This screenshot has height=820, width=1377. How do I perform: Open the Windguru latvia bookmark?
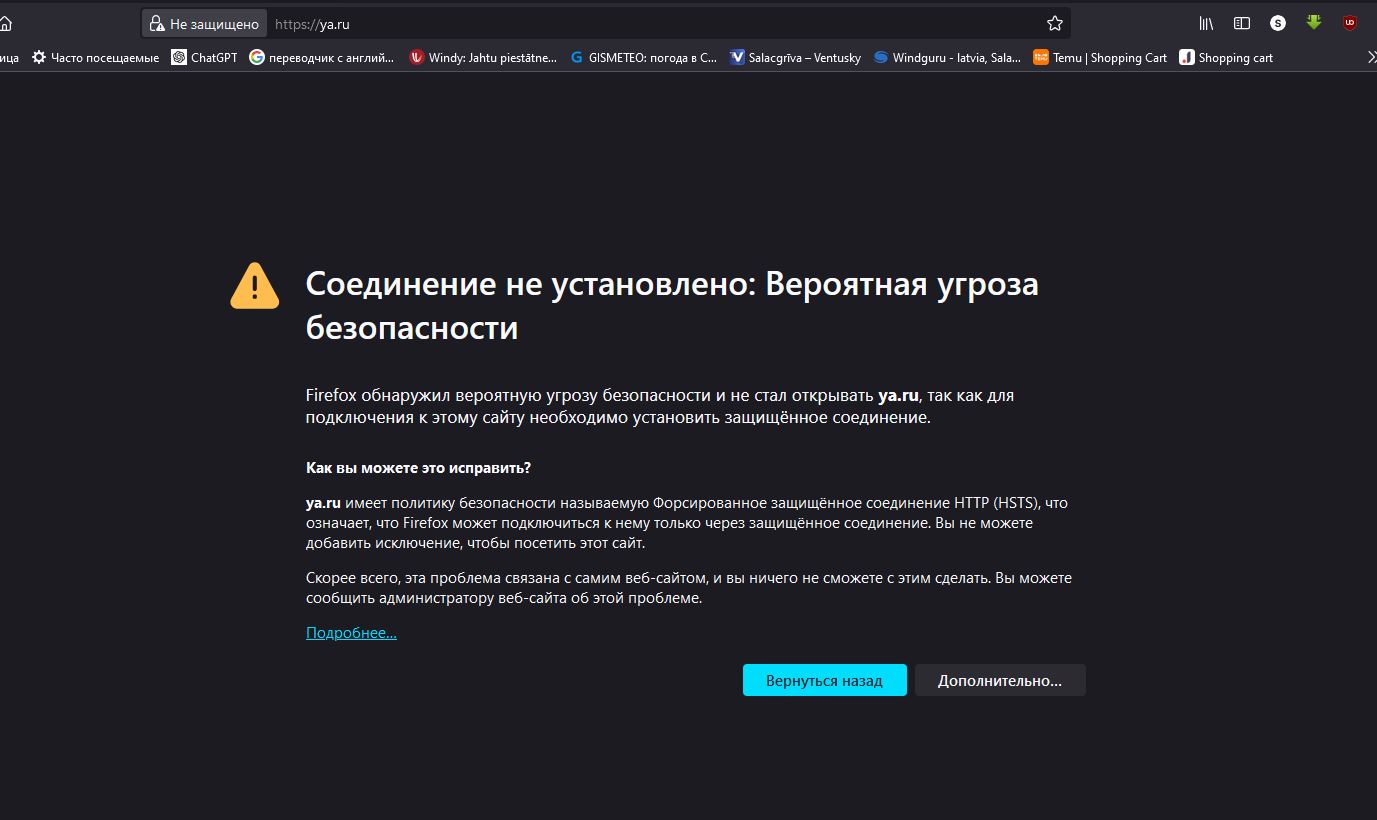[x=947, y=57]
